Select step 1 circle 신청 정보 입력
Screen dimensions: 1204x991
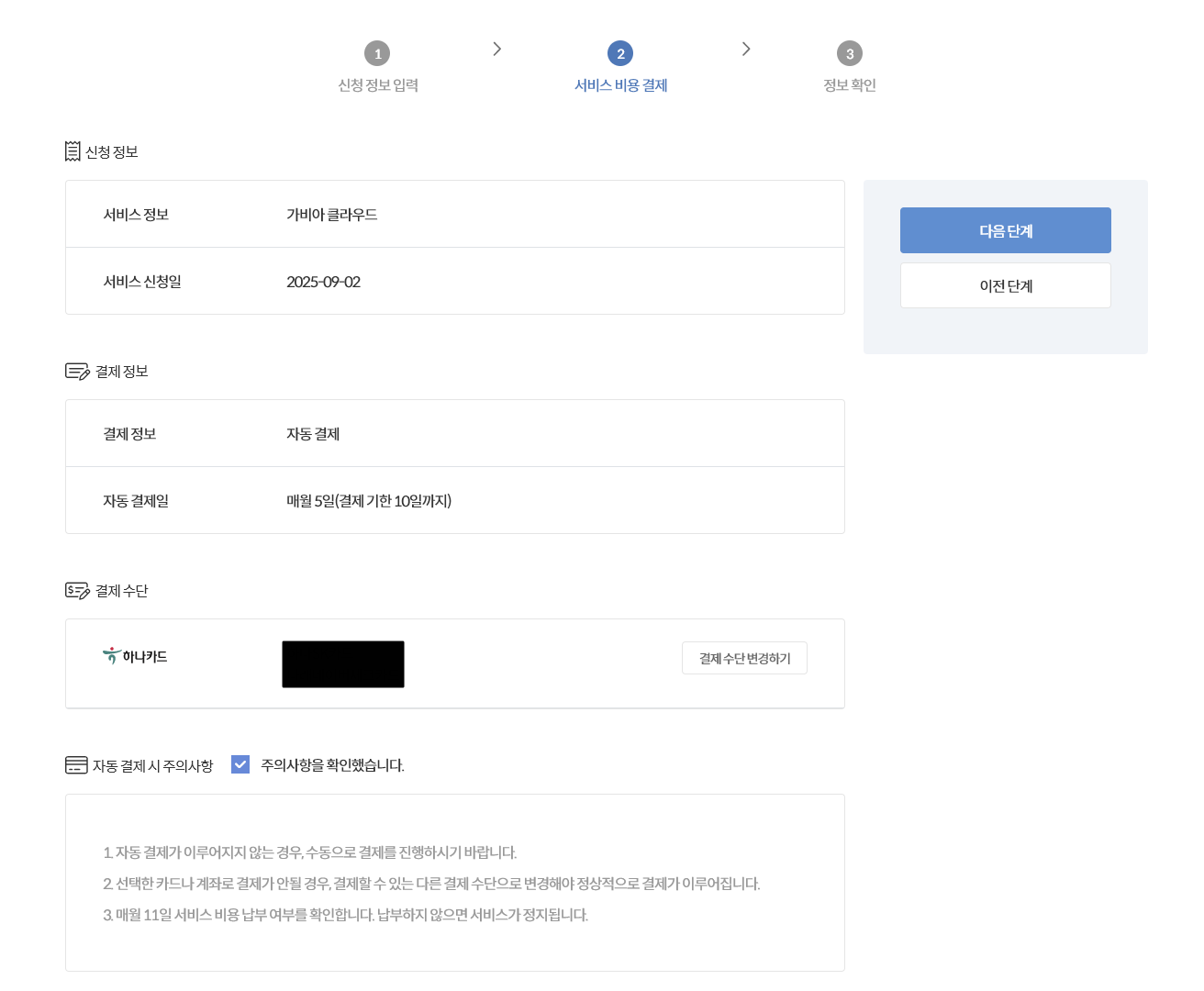point(377,53)
